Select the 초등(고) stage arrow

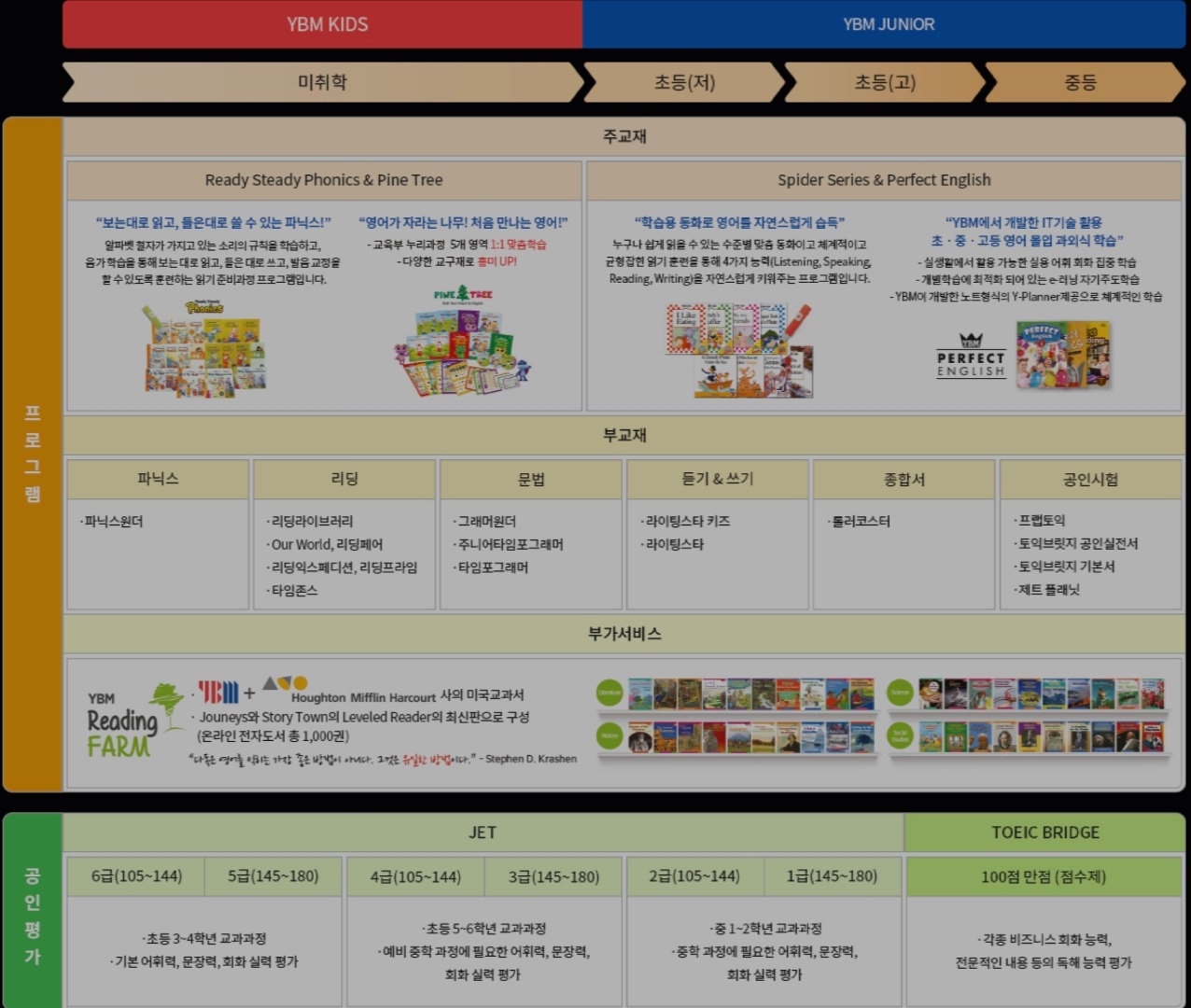[x=885, y=82]
